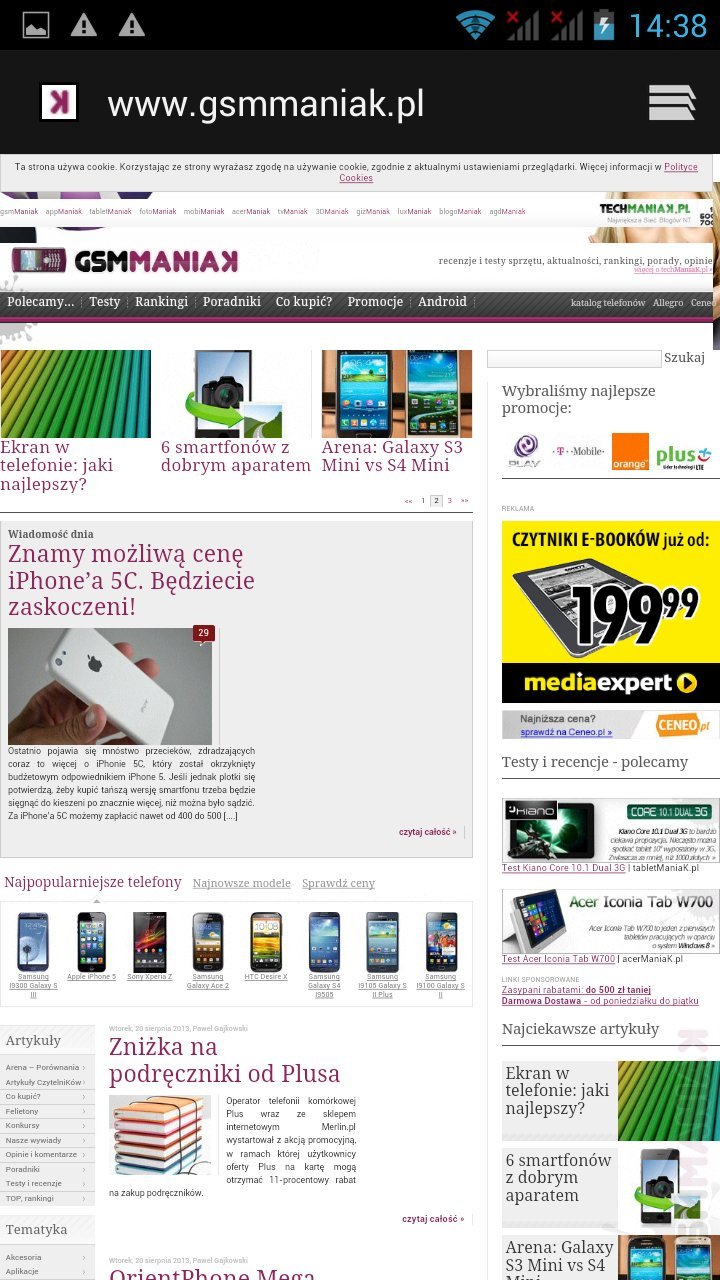720x1280 pixels.
Task: Open the Play operator logo
Action: (x=525, y=451)
